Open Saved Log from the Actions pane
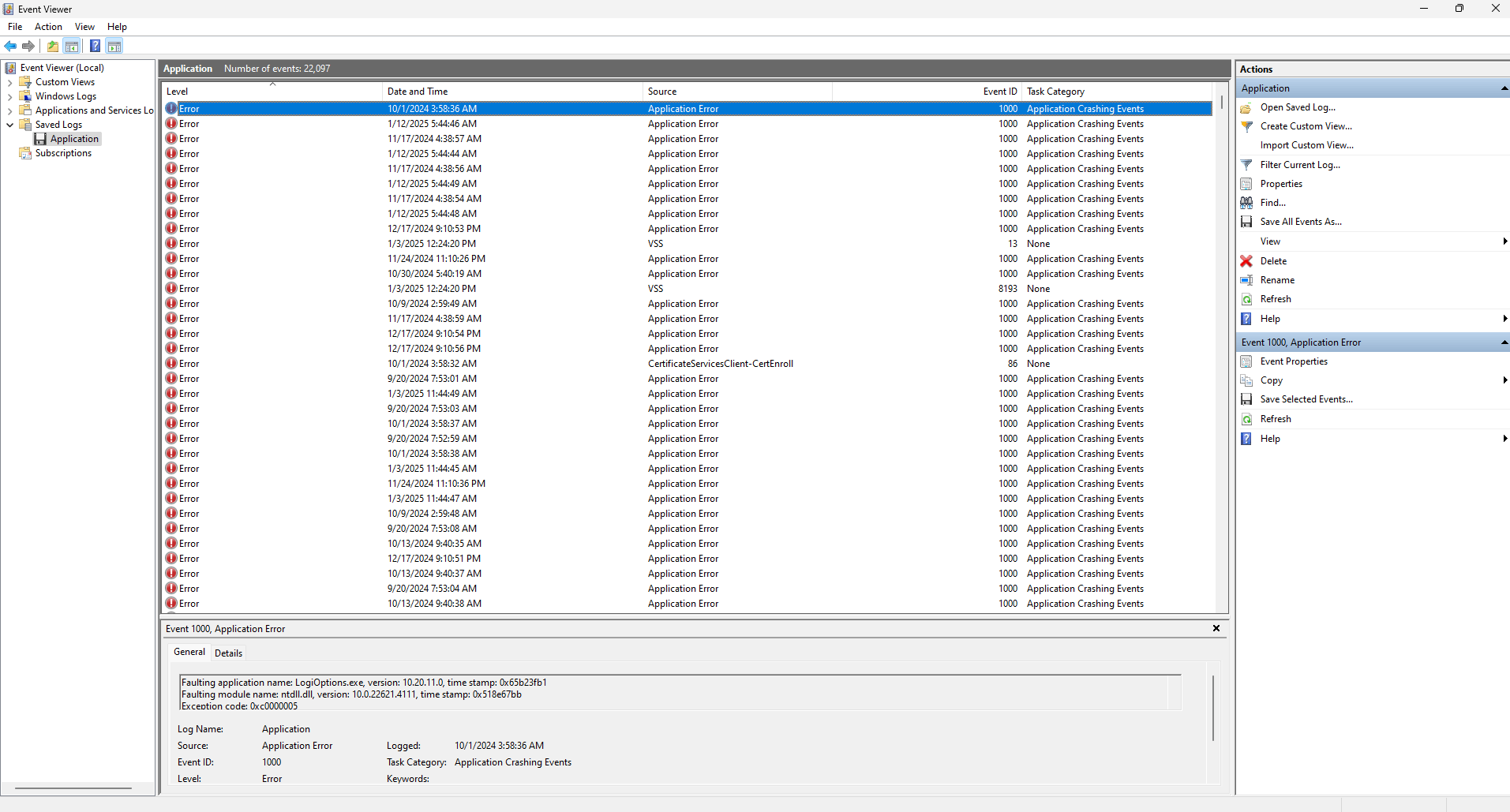The width and height of the screenshot is (1510, 812). pos(1298,107)
